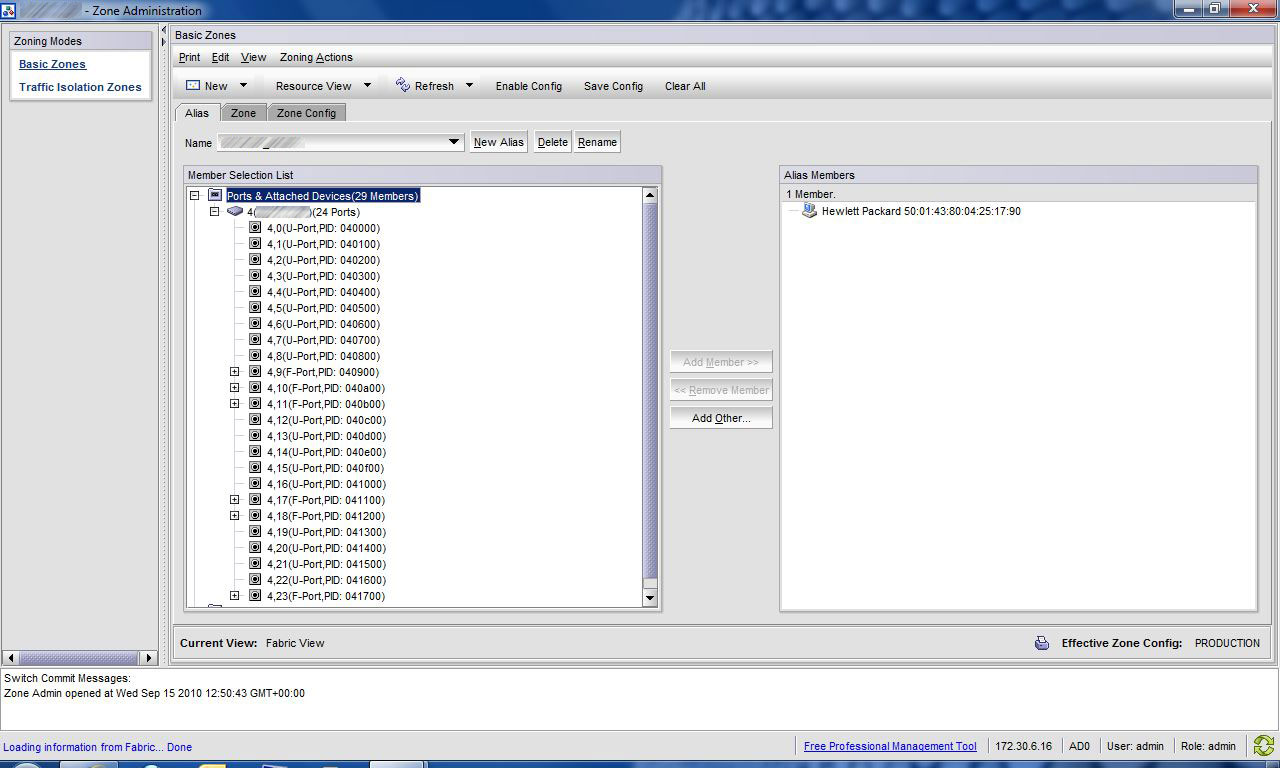The height and width of the screenshot is (768, 1280).
Task: Collapse the Ports & Attached Devices root node
Action: pos(195,196)
